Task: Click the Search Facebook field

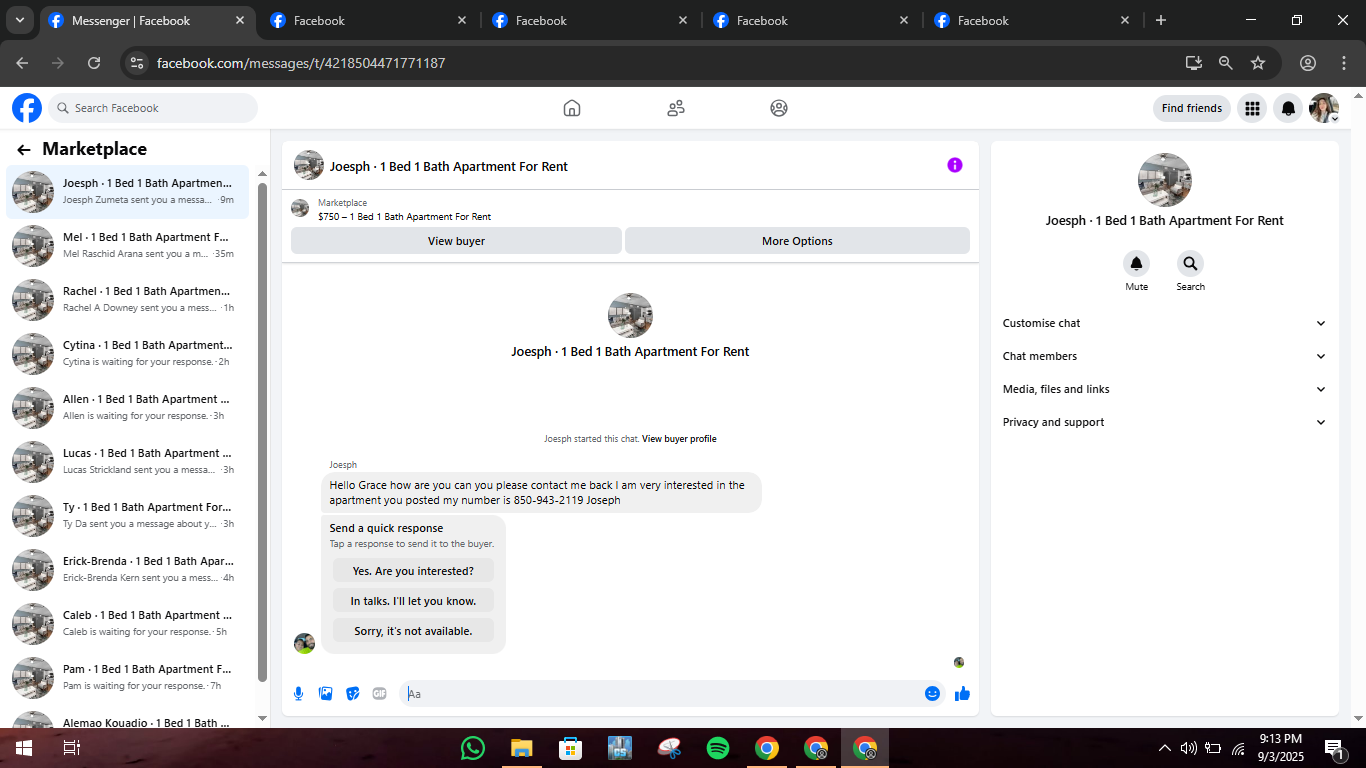Action: click(153, 108)
